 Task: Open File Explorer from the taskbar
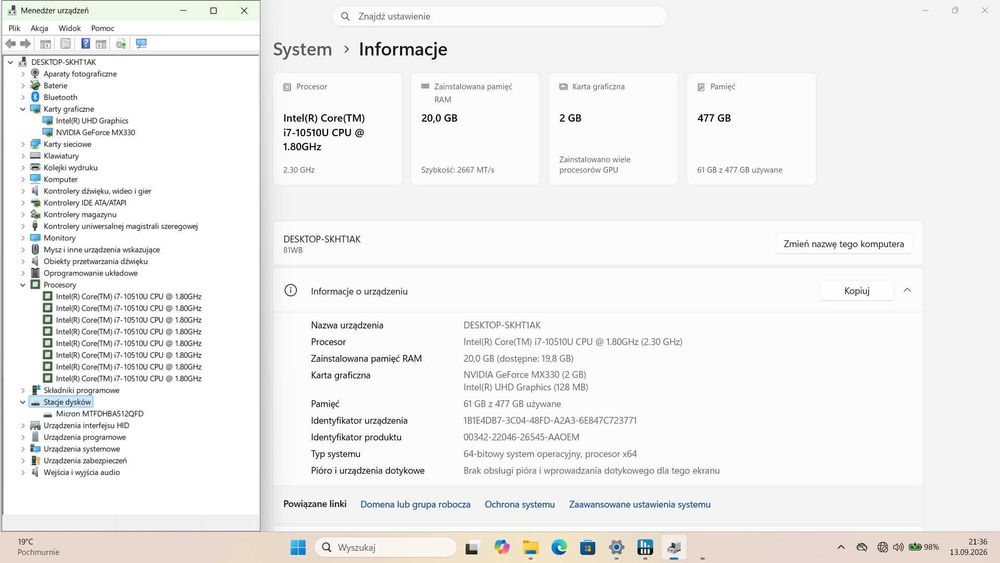tap(531, 547)
